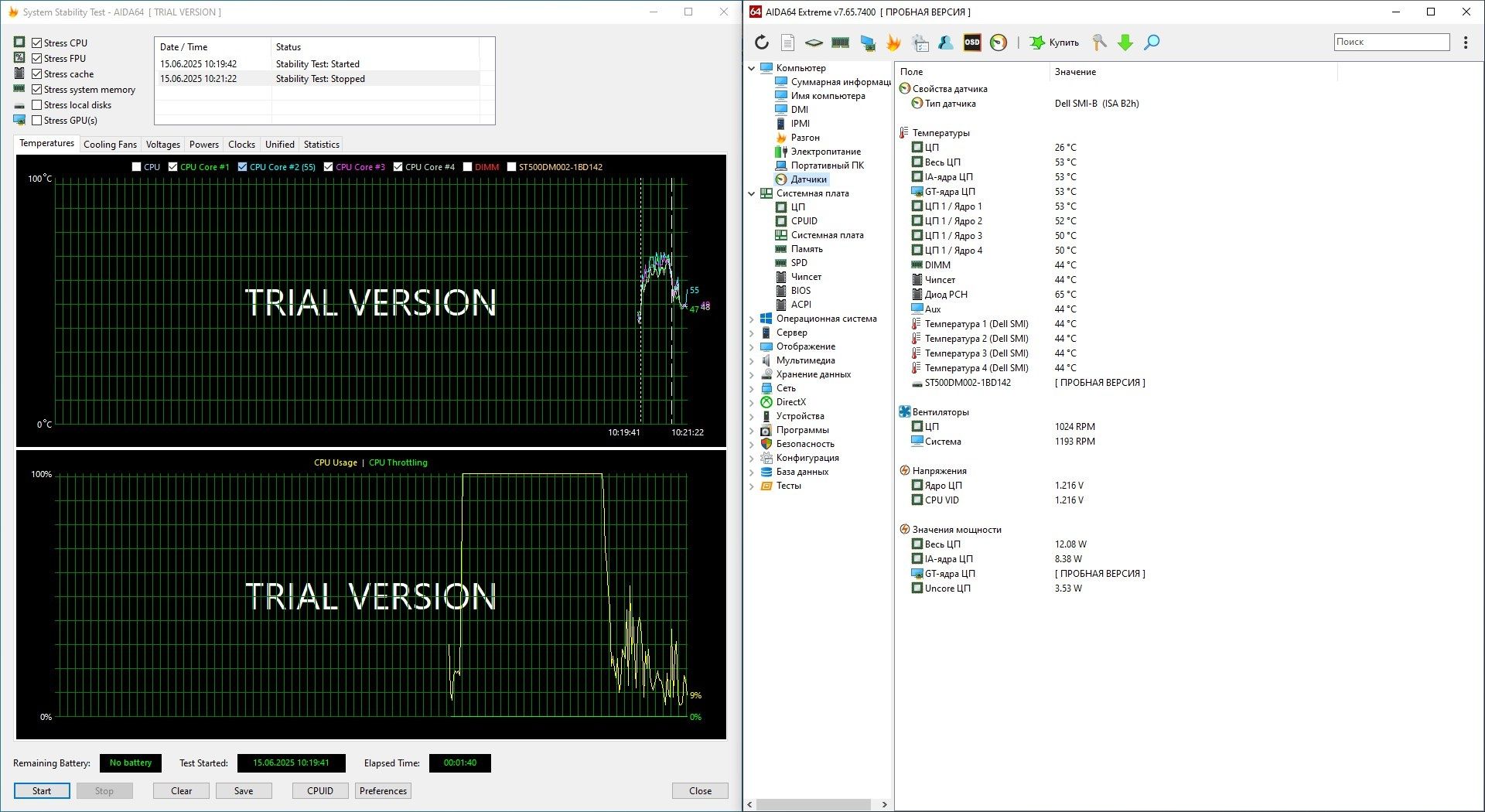Expand the Отображение tree node

tap(751, 346)
